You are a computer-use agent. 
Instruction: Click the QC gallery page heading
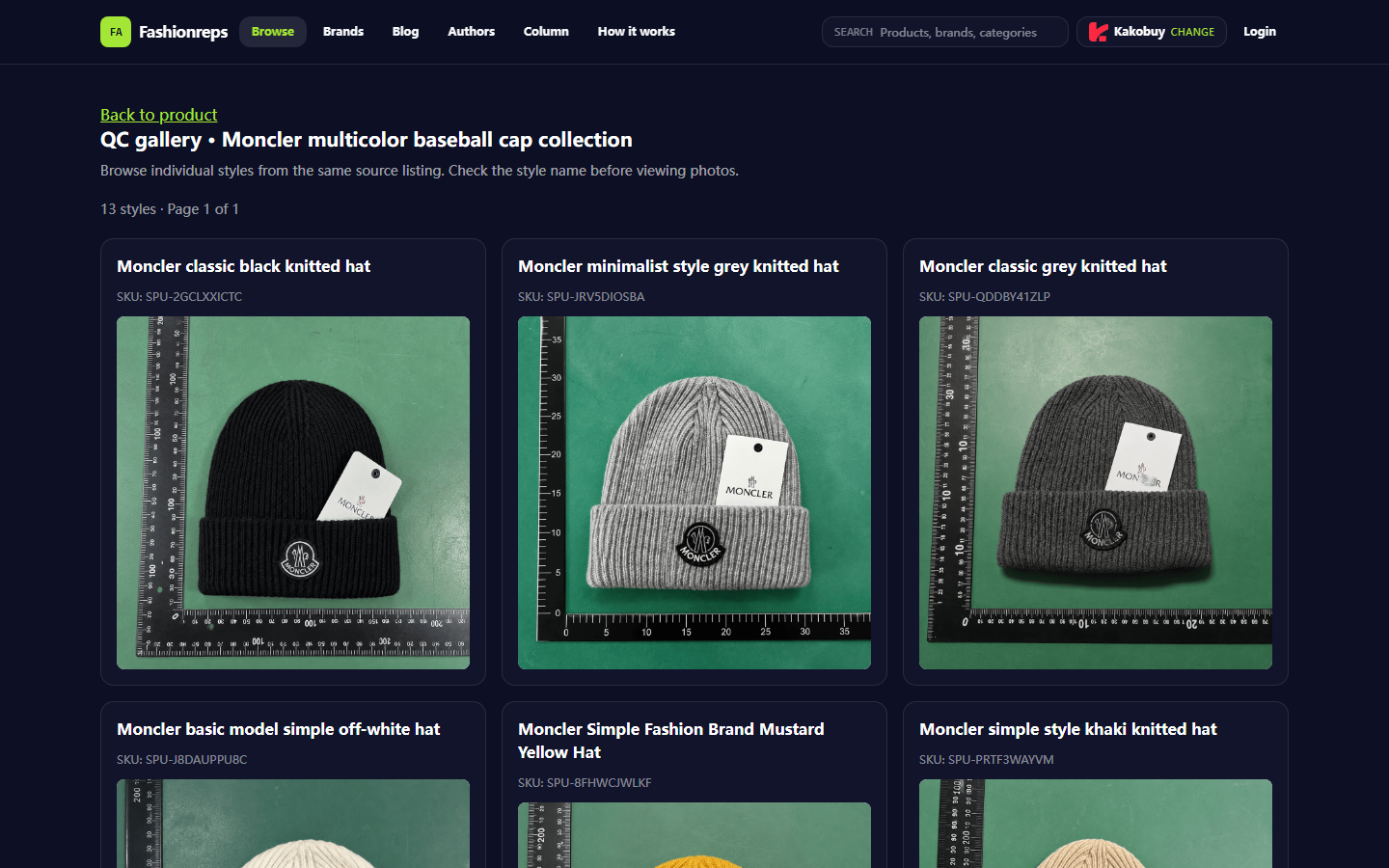tap(367, 140)
